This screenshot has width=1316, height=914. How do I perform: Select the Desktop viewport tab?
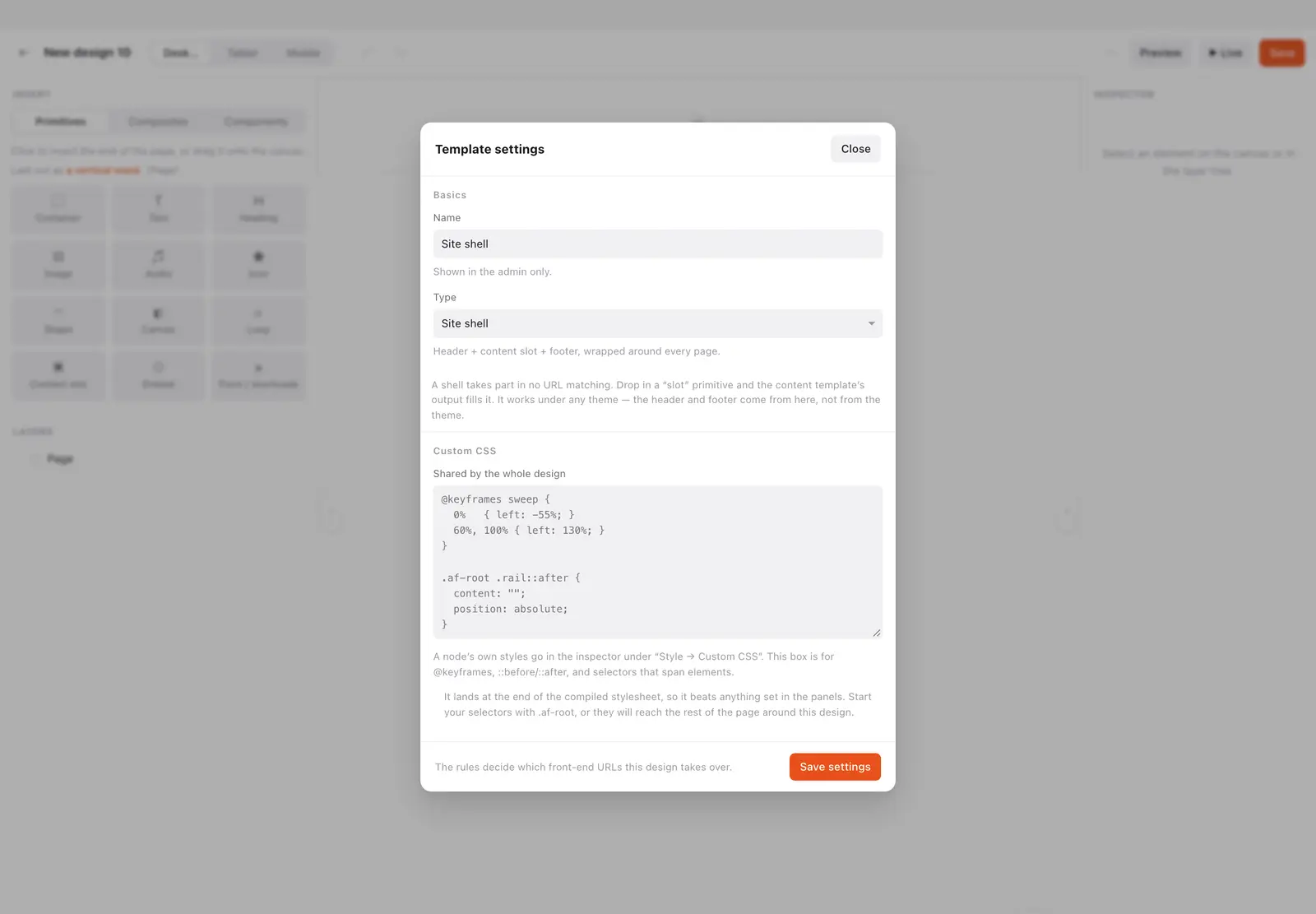point(180,53)
